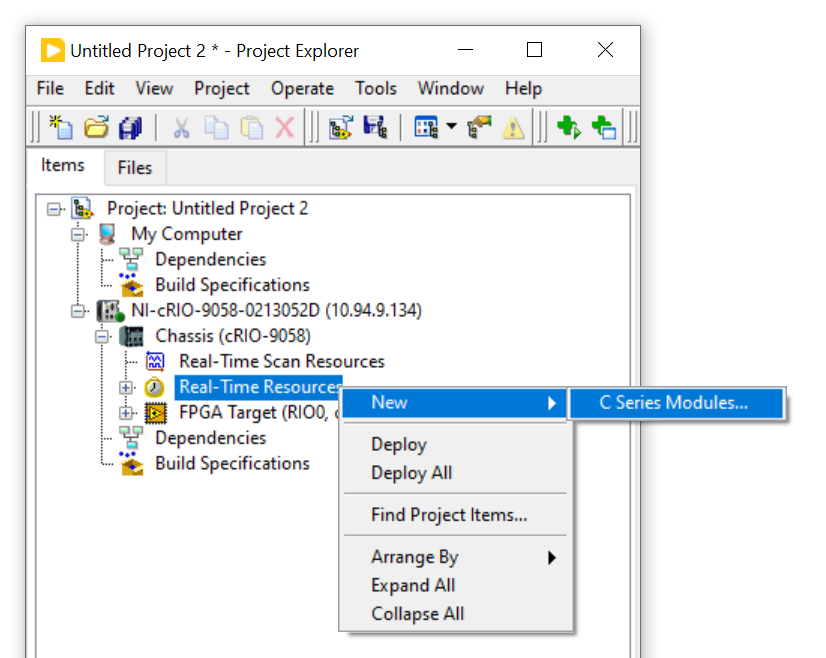The width and height of the screenshot is (826, 658).
Task: Switch to the Files tab
Action: point(135,168)
